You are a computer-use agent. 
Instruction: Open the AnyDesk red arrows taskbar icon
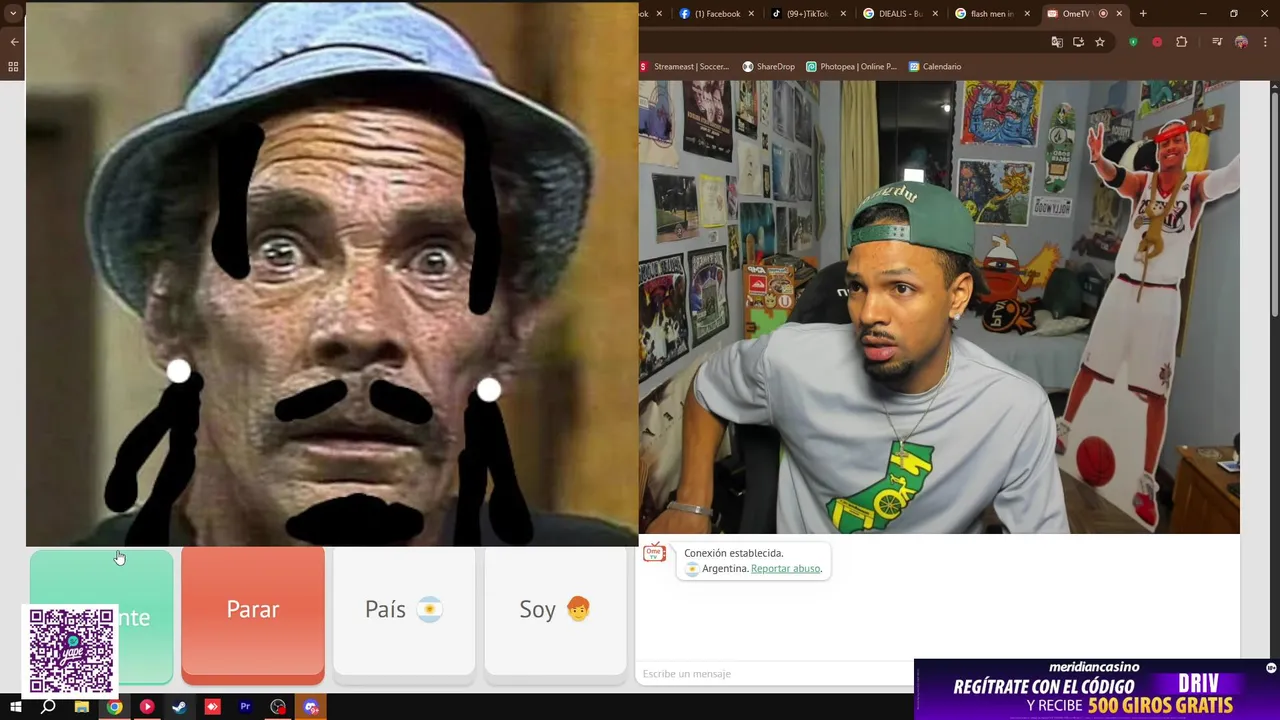[212, 707]
